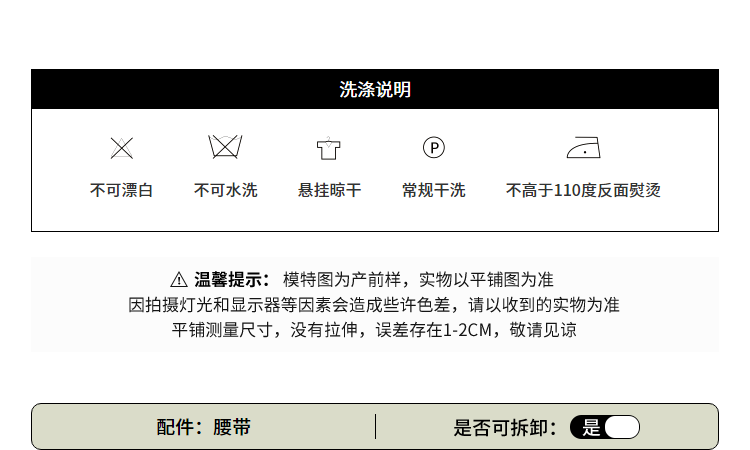Click the circled P dry-clean icon
This screenshot has width=750, height=450.
(x=433, y=148)
